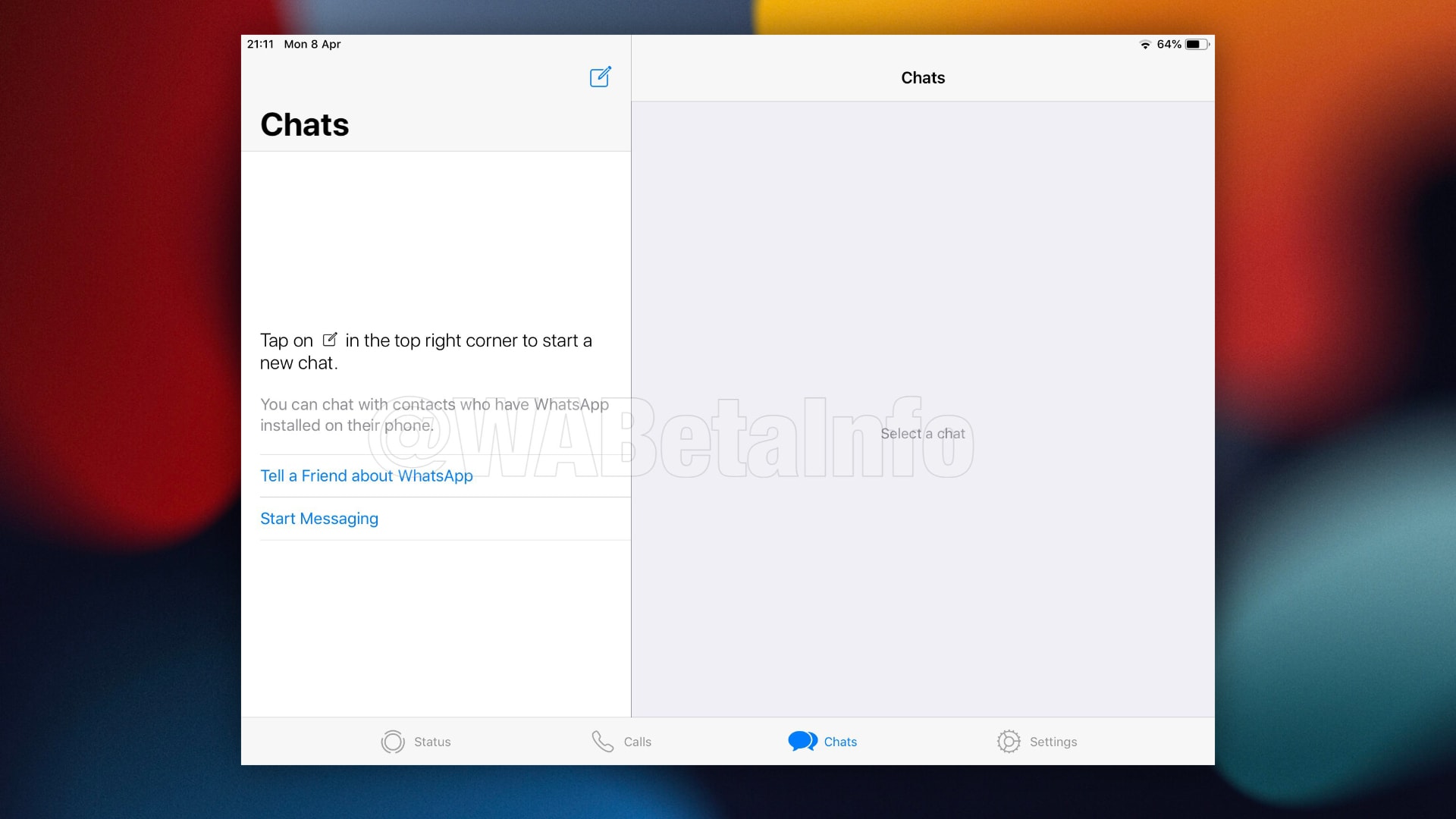Tap the new chat compose icon

point(600,77)
